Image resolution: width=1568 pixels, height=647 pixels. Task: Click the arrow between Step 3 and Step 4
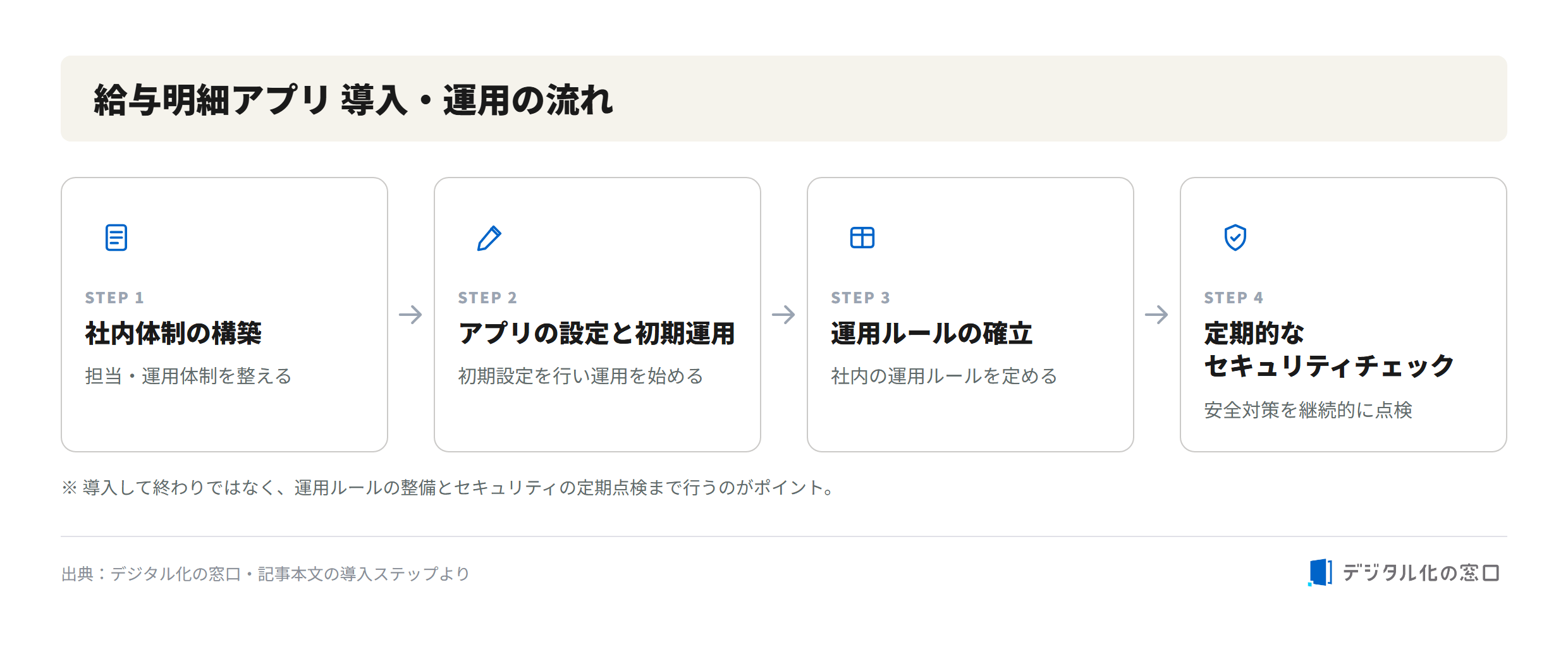pyautogui.click(x=1156, y=314)
